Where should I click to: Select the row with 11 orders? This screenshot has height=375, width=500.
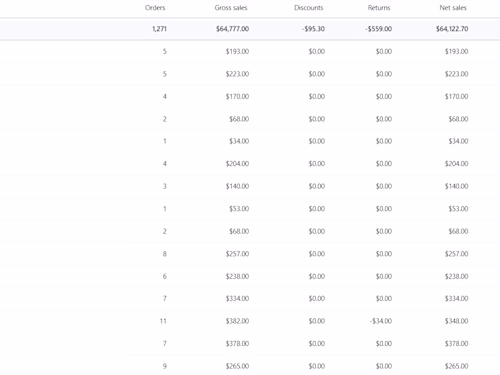coord(250,321)
